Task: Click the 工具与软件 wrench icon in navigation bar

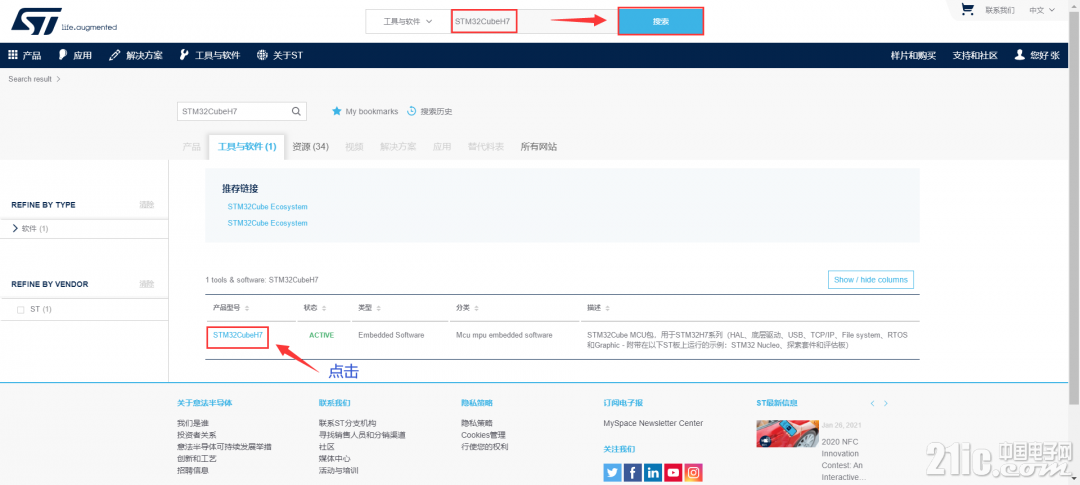Action: [183, 55]
